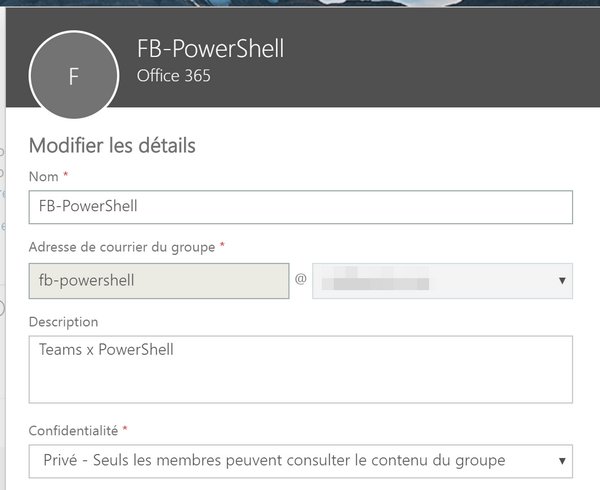This screenshot has height=490, width=600.
Task: Click the Modifier les détails heading
Action: click(x=112, y=146)
